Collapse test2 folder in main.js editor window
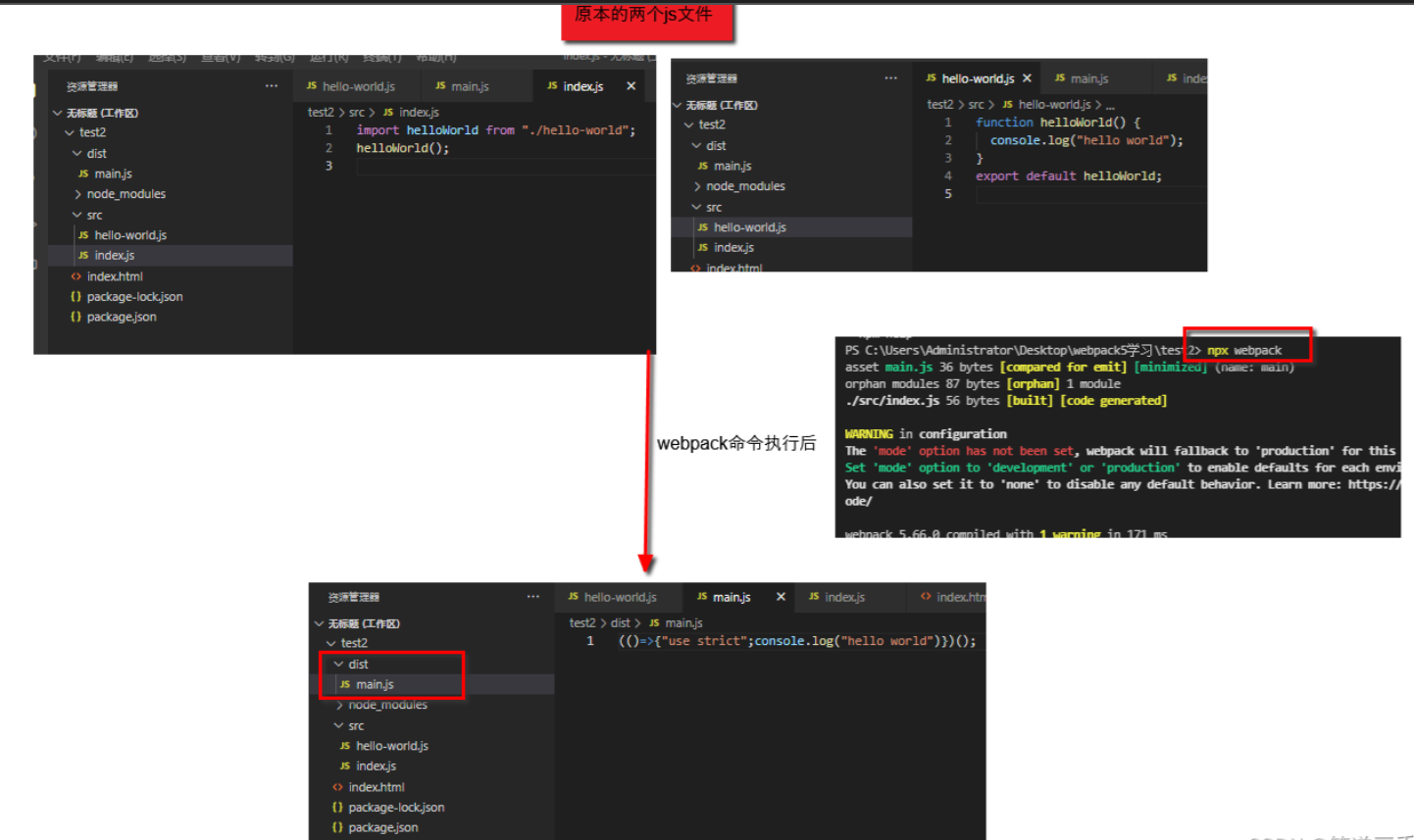This screenshot has height=840, width=1414. (330, 643)
